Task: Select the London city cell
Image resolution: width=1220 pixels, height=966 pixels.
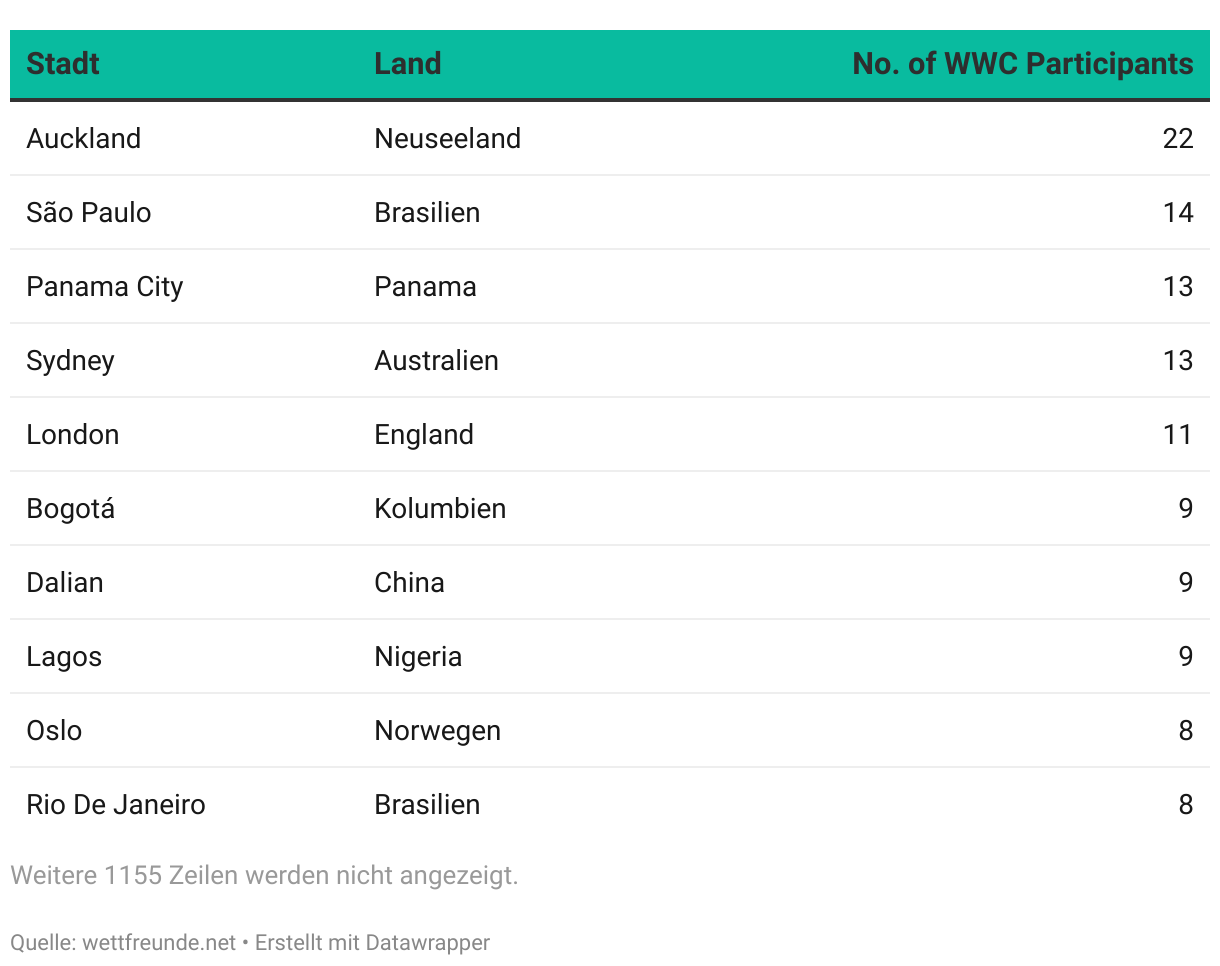Action: click(x=73, y=435)
